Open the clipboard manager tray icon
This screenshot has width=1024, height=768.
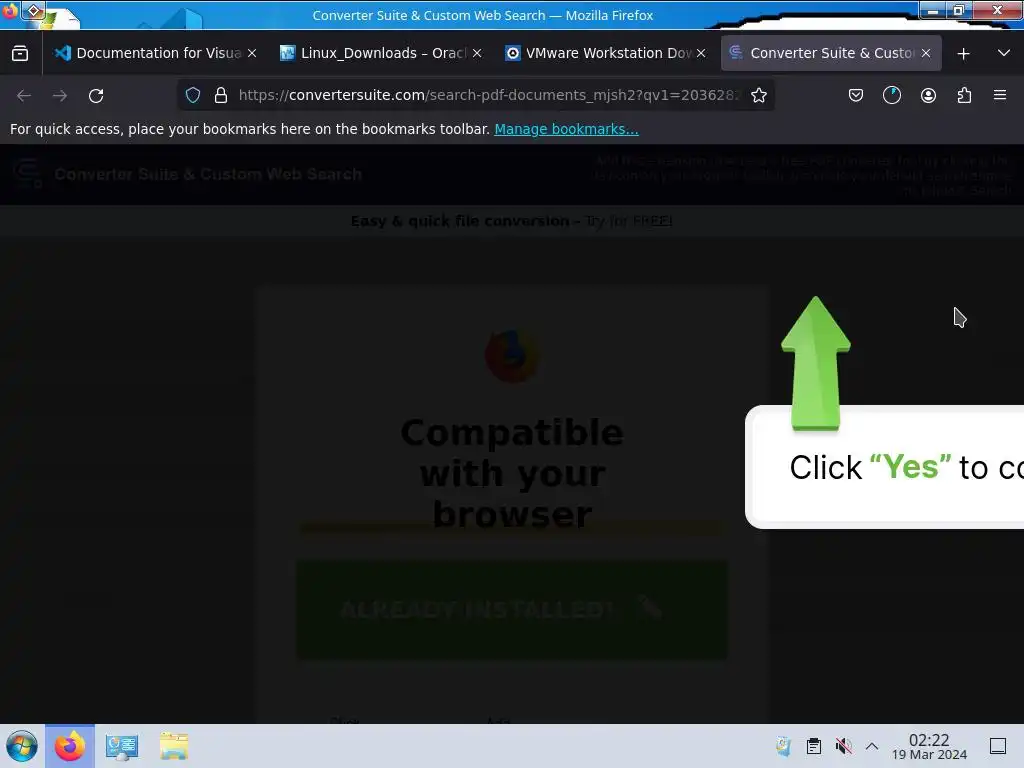pyautogui.click(x=814, y=746)
